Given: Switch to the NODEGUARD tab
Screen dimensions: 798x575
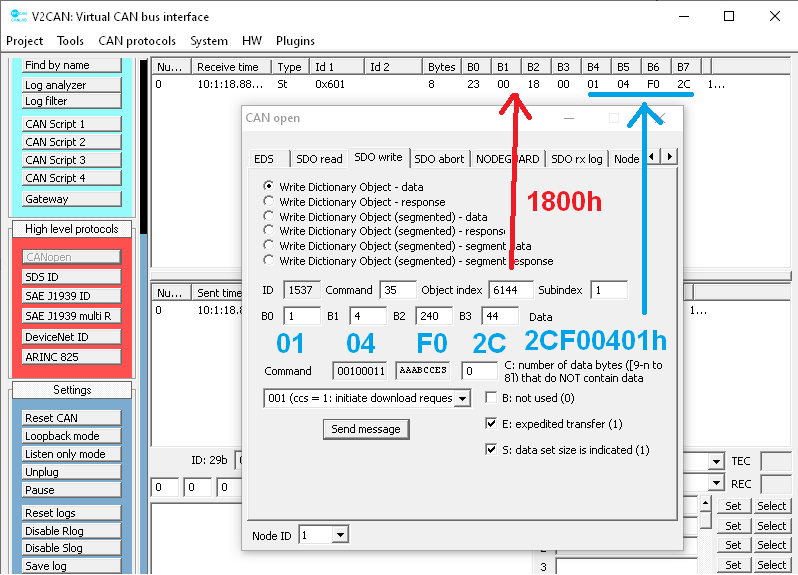Looking at the screenshot, I should pyautogui.click(x=508, y=159).
